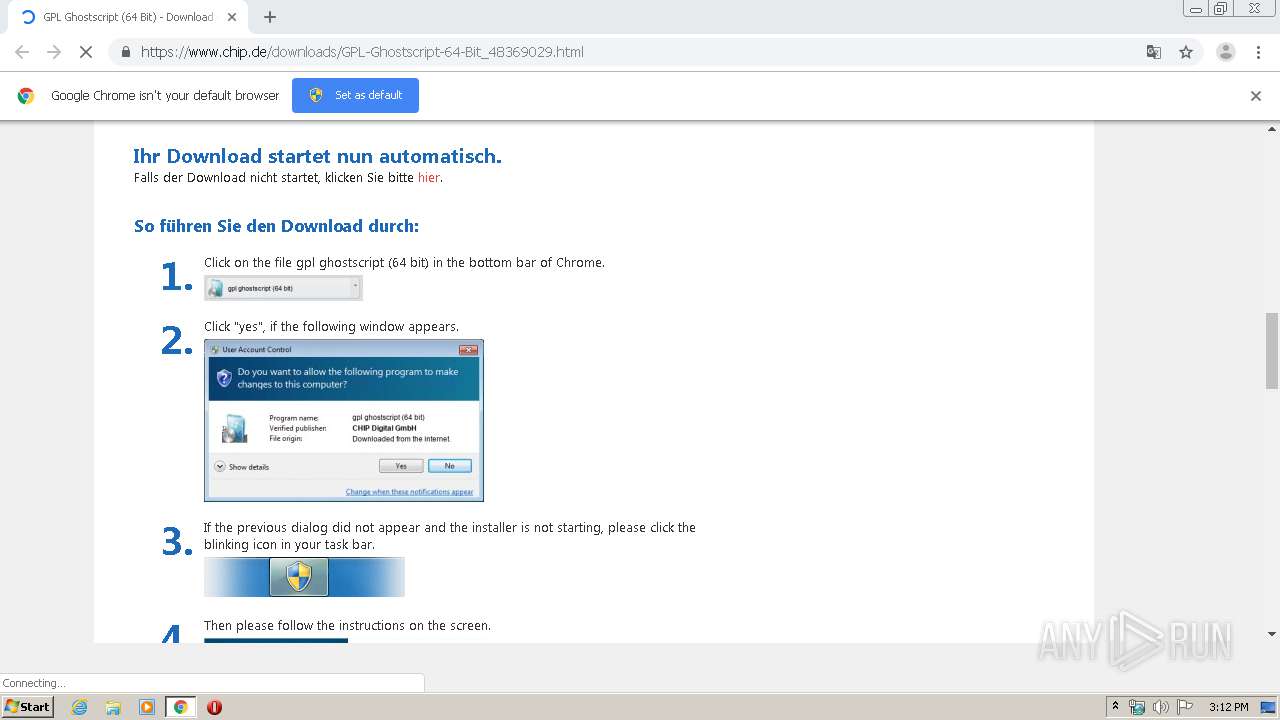Restore down the Chrome window
The height and width of the screenshot is (720, 1280).
coord(1221,9)
